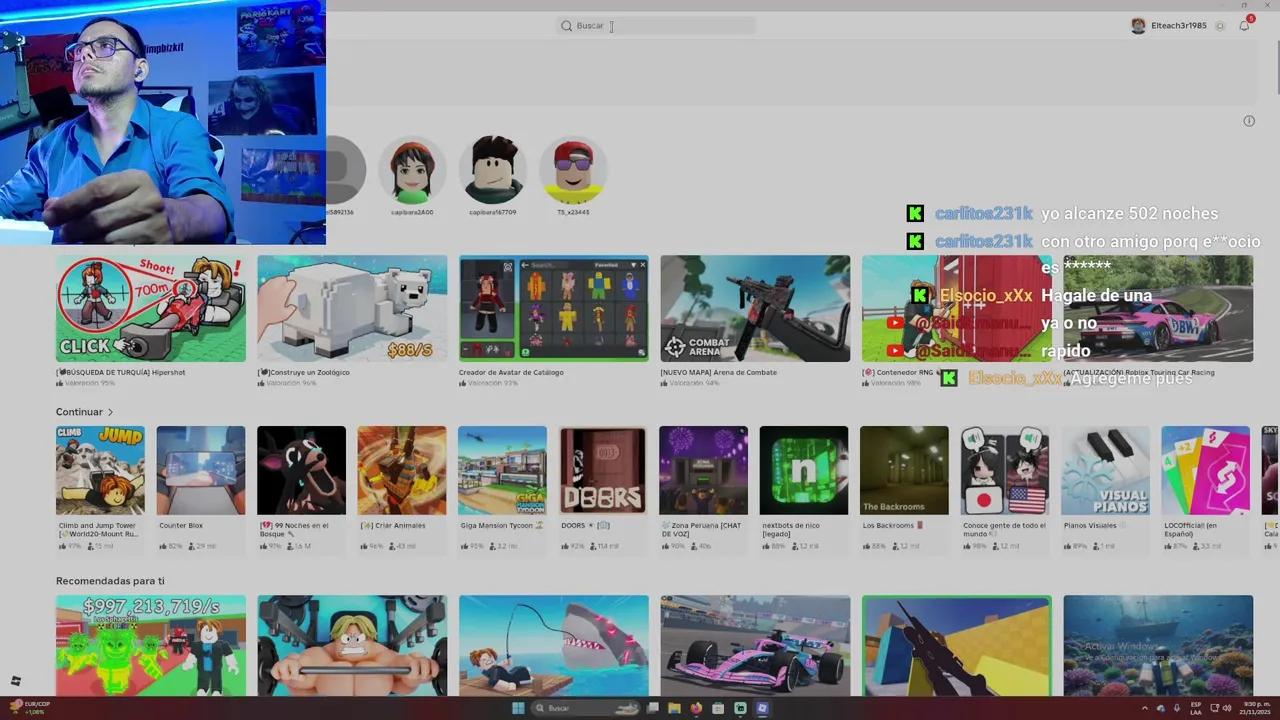Open the volume and network tray icons
The width and height of the screenshot is (1280, 720).
coord(1220,708)
